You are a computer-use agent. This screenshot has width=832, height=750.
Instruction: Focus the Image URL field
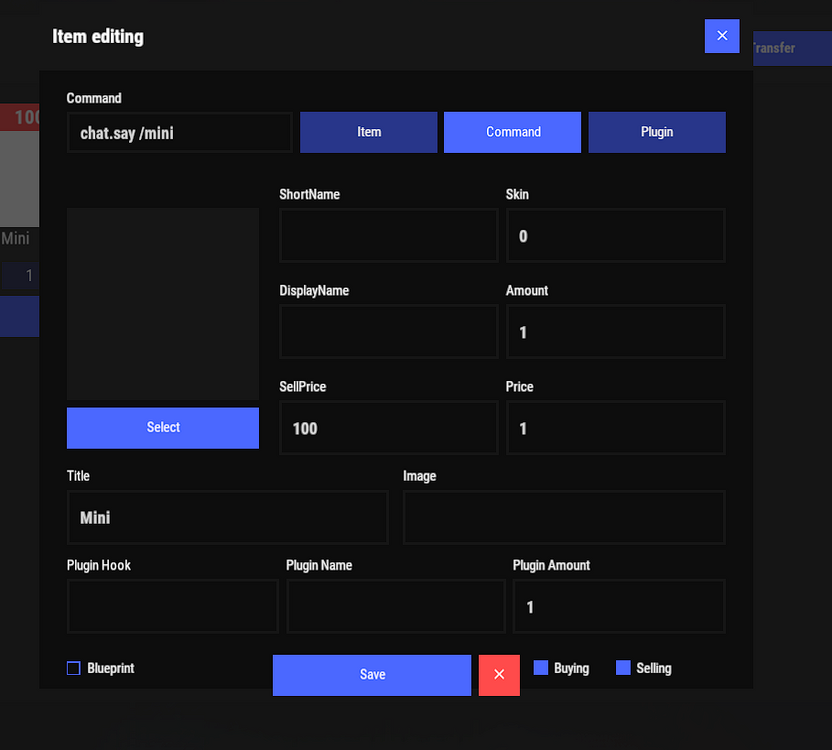tap(564, 518)
